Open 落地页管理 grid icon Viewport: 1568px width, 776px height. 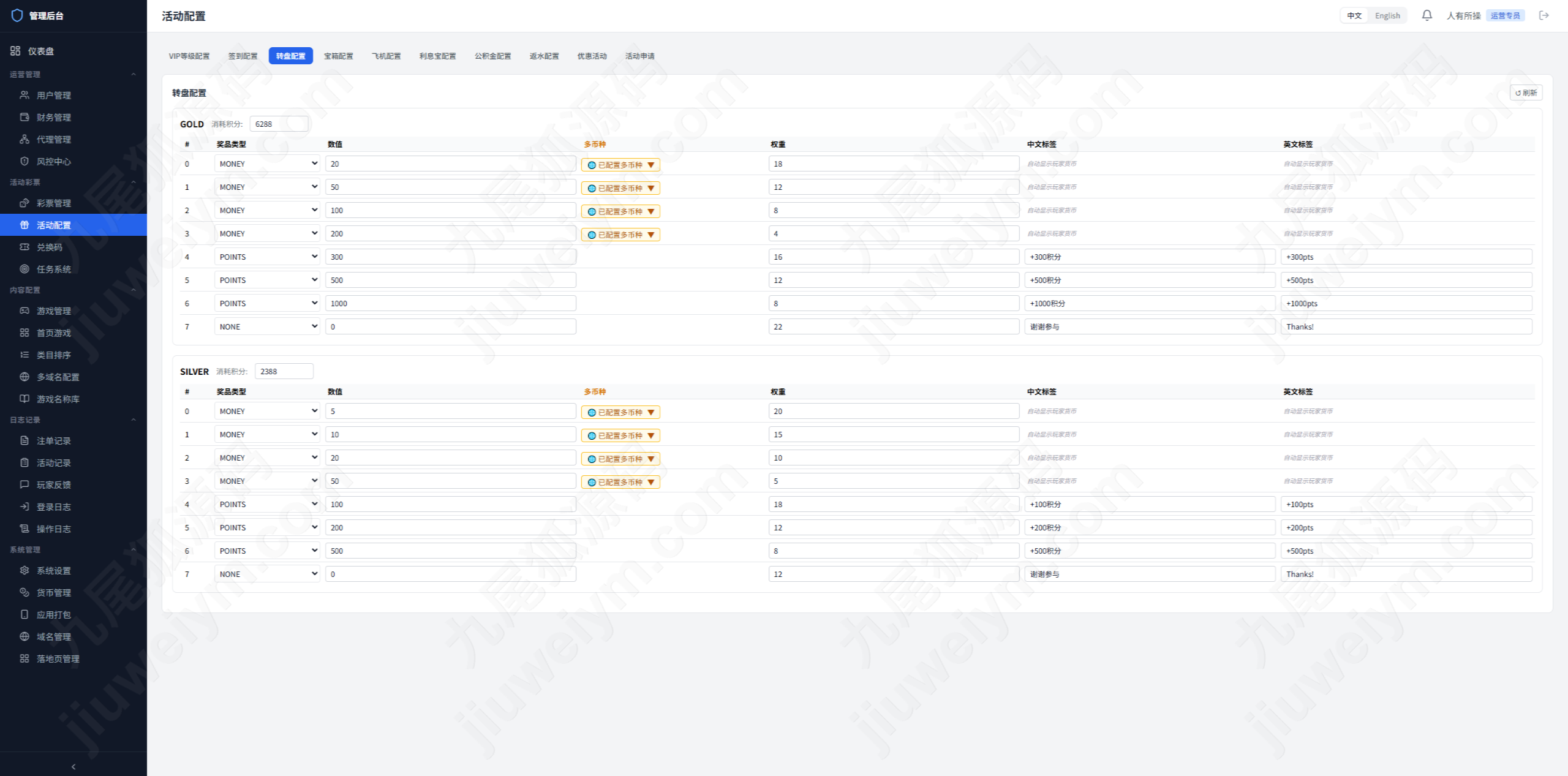24,658
